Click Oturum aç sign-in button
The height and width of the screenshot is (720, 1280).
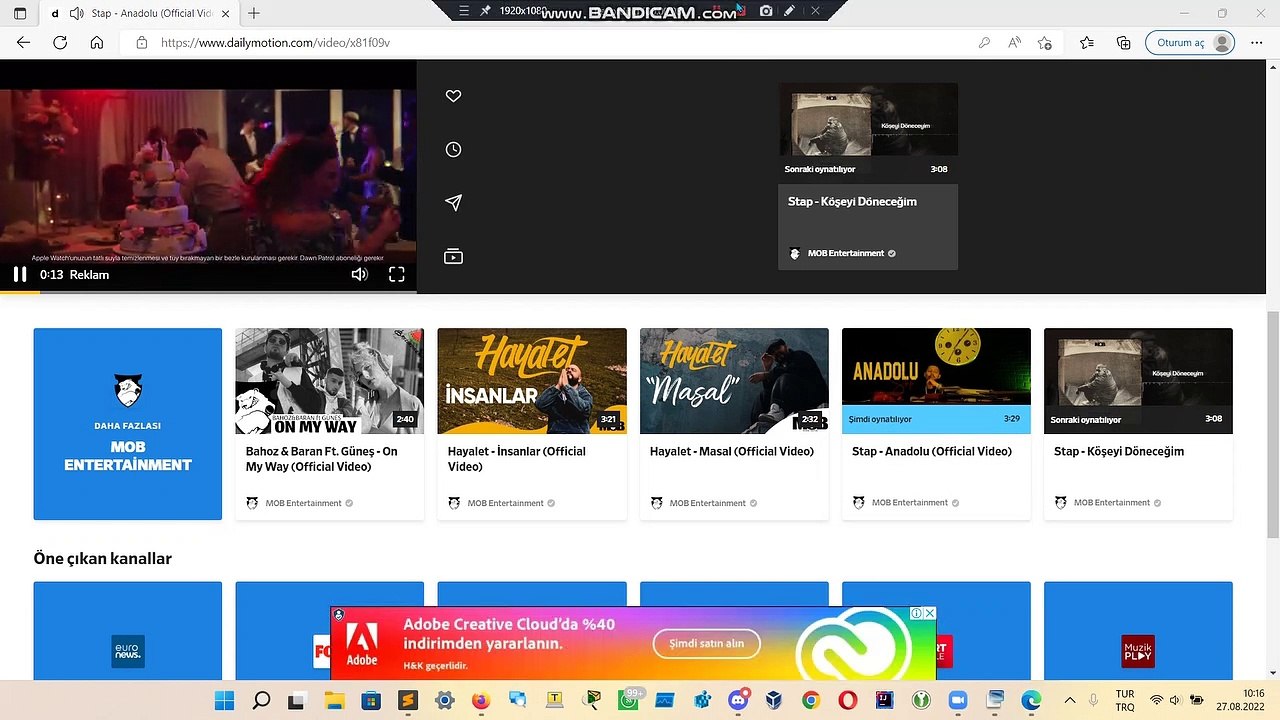1190,43
